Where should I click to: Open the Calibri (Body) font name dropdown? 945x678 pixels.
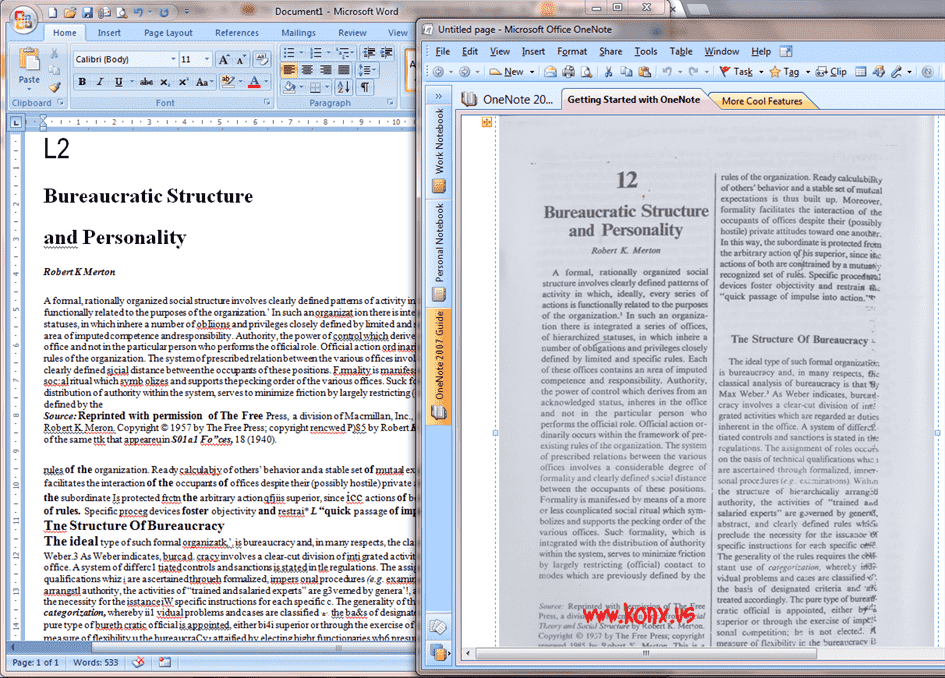pyautogui.click(x=174, y=59)
